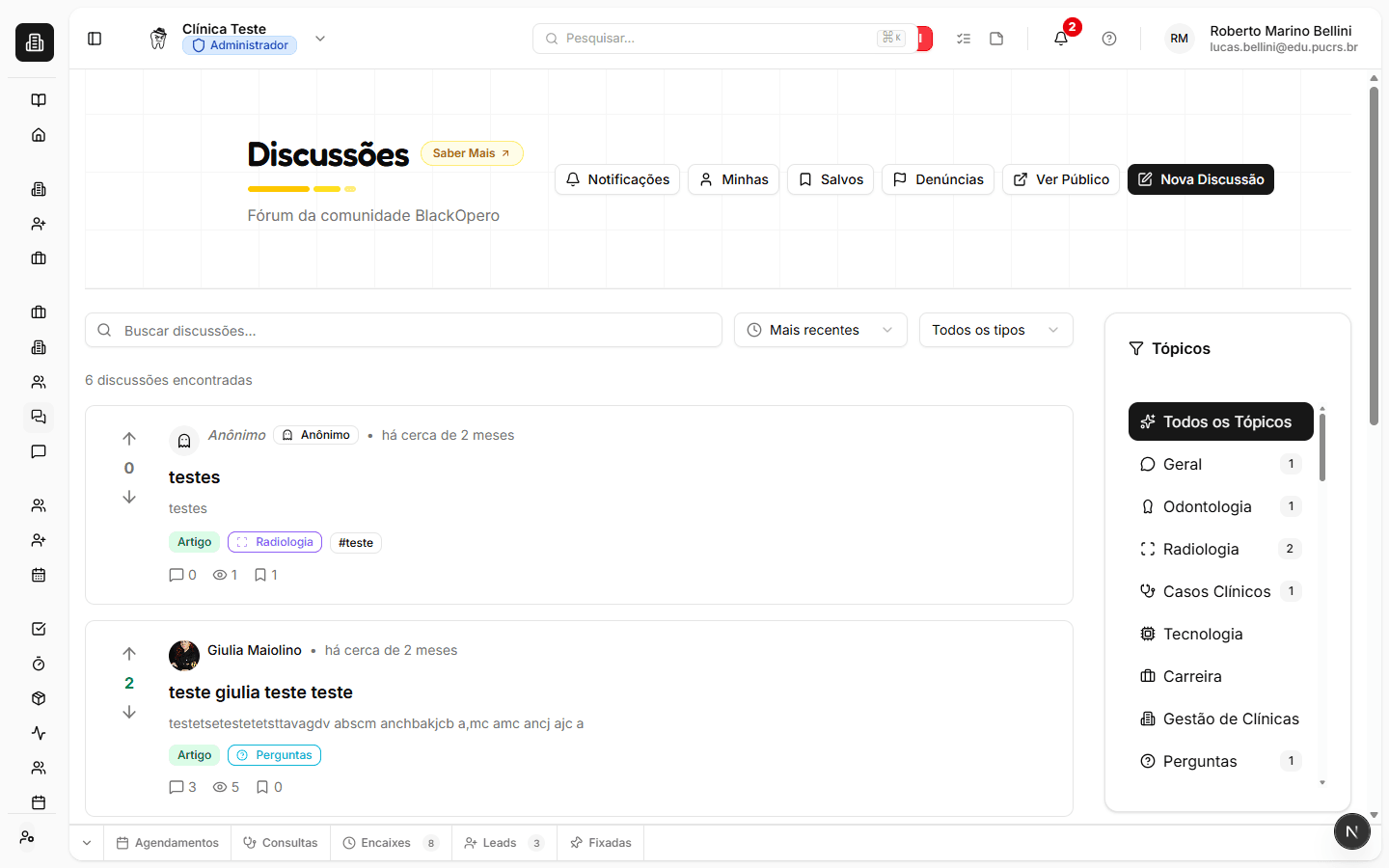The height and width of the screenshot is (868, 1389).
Task: Upvote the teste giulia discussion
Action: coord(128,654)
